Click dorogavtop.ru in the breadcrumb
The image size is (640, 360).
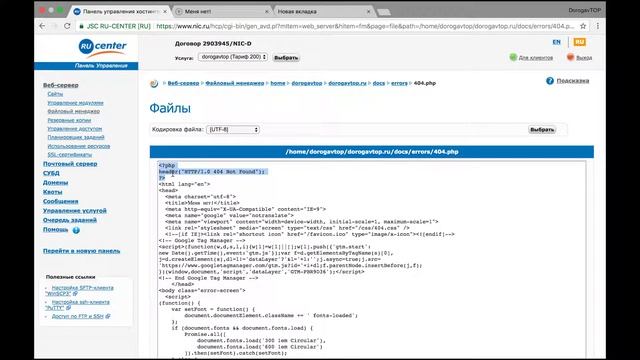click(x=347, y=83)
